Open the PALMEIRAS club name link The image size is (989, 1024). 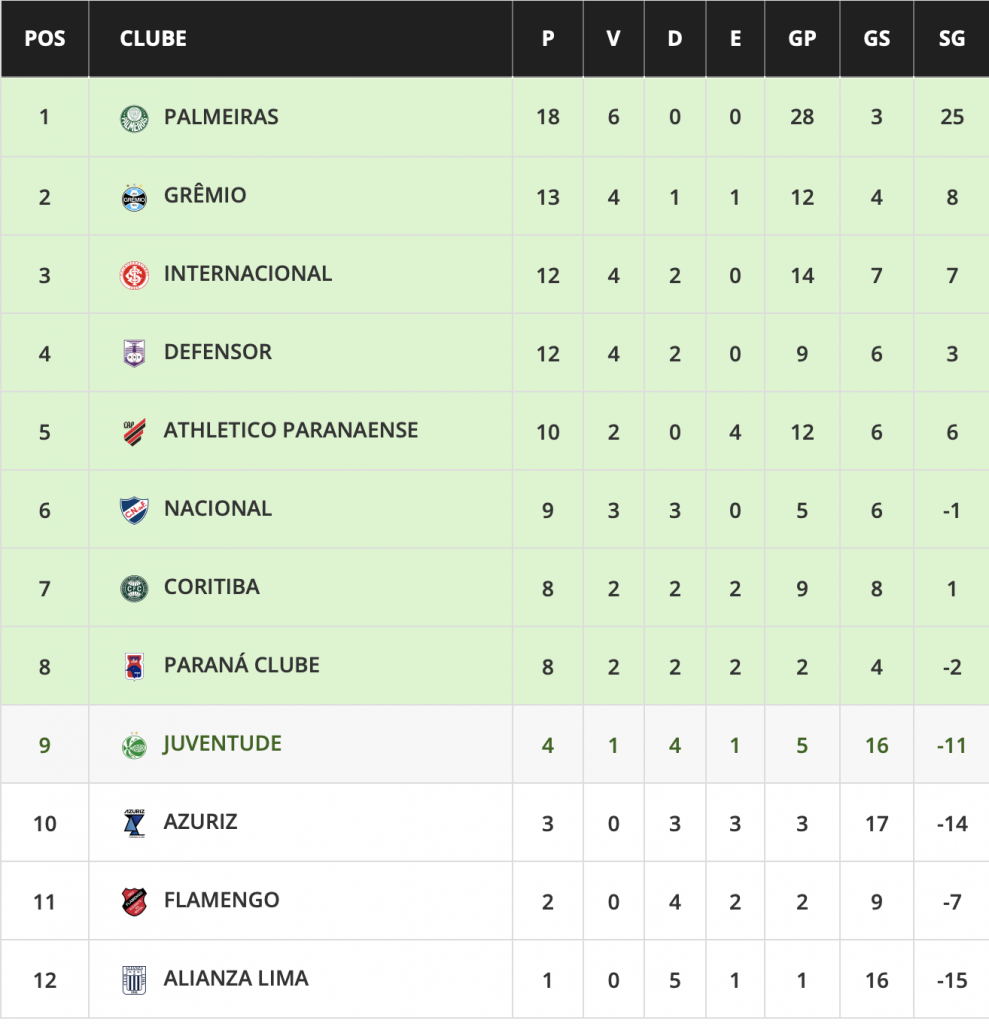click(221, 117)
